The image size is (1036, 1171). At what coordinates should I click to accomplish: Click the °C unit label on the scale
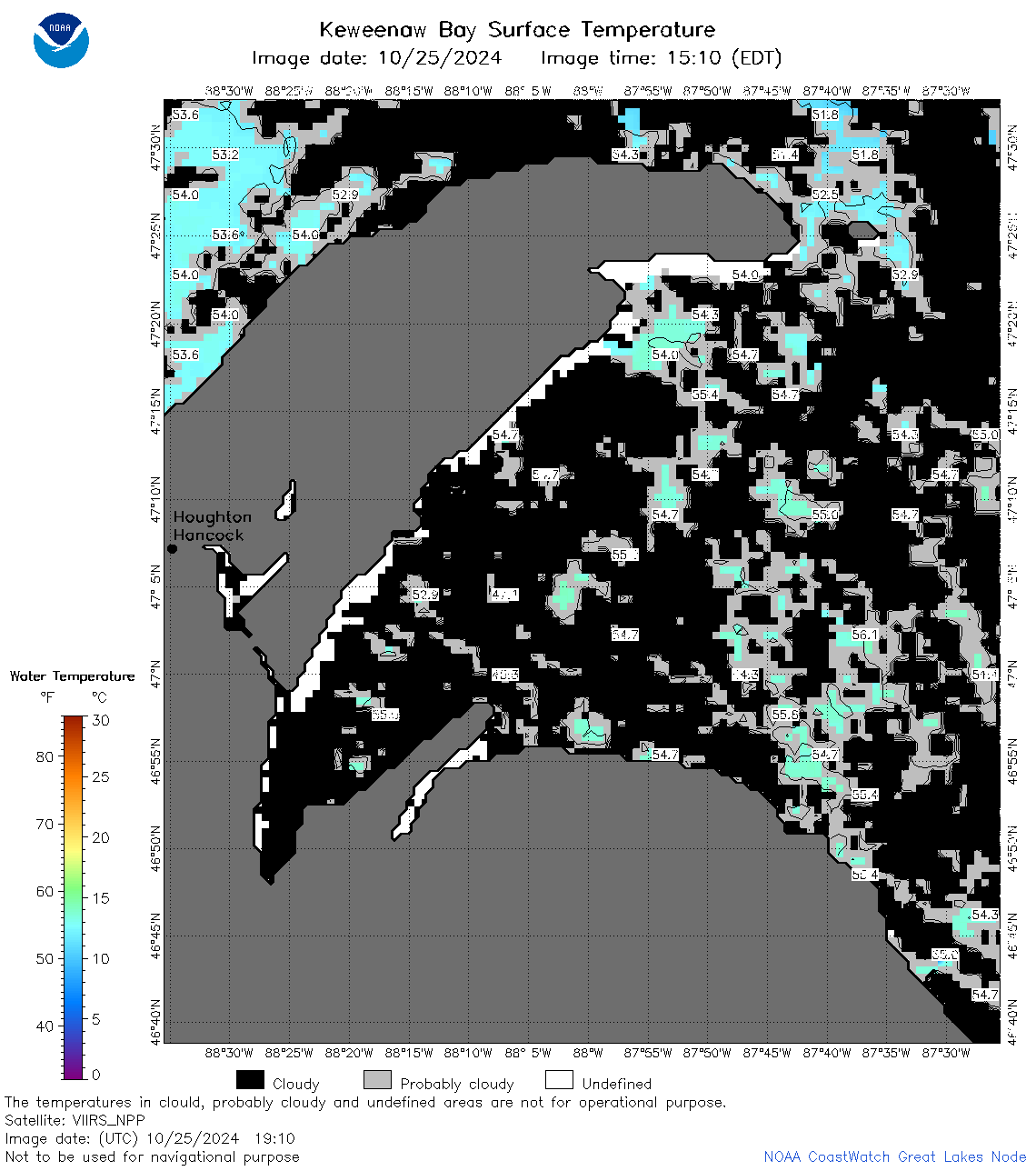99,697
